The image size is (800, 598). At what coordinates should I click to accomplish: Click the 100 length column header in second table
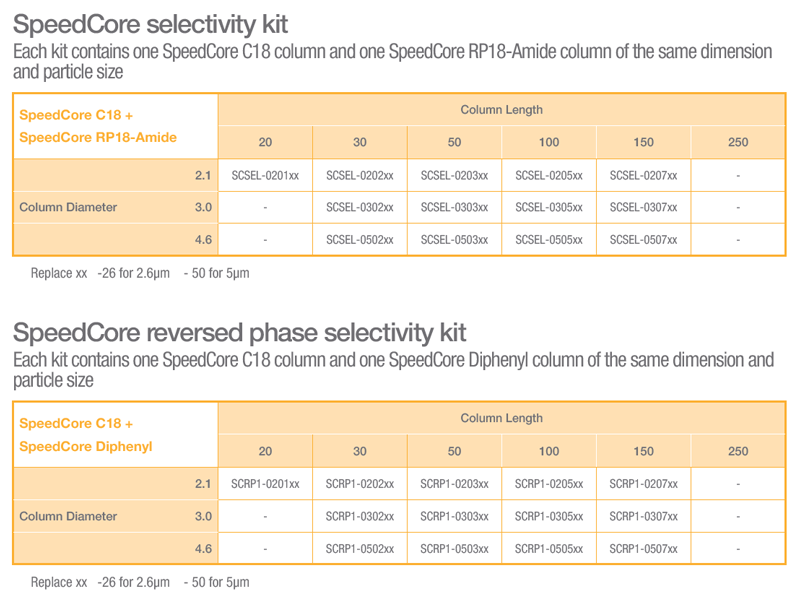[548, 451]
